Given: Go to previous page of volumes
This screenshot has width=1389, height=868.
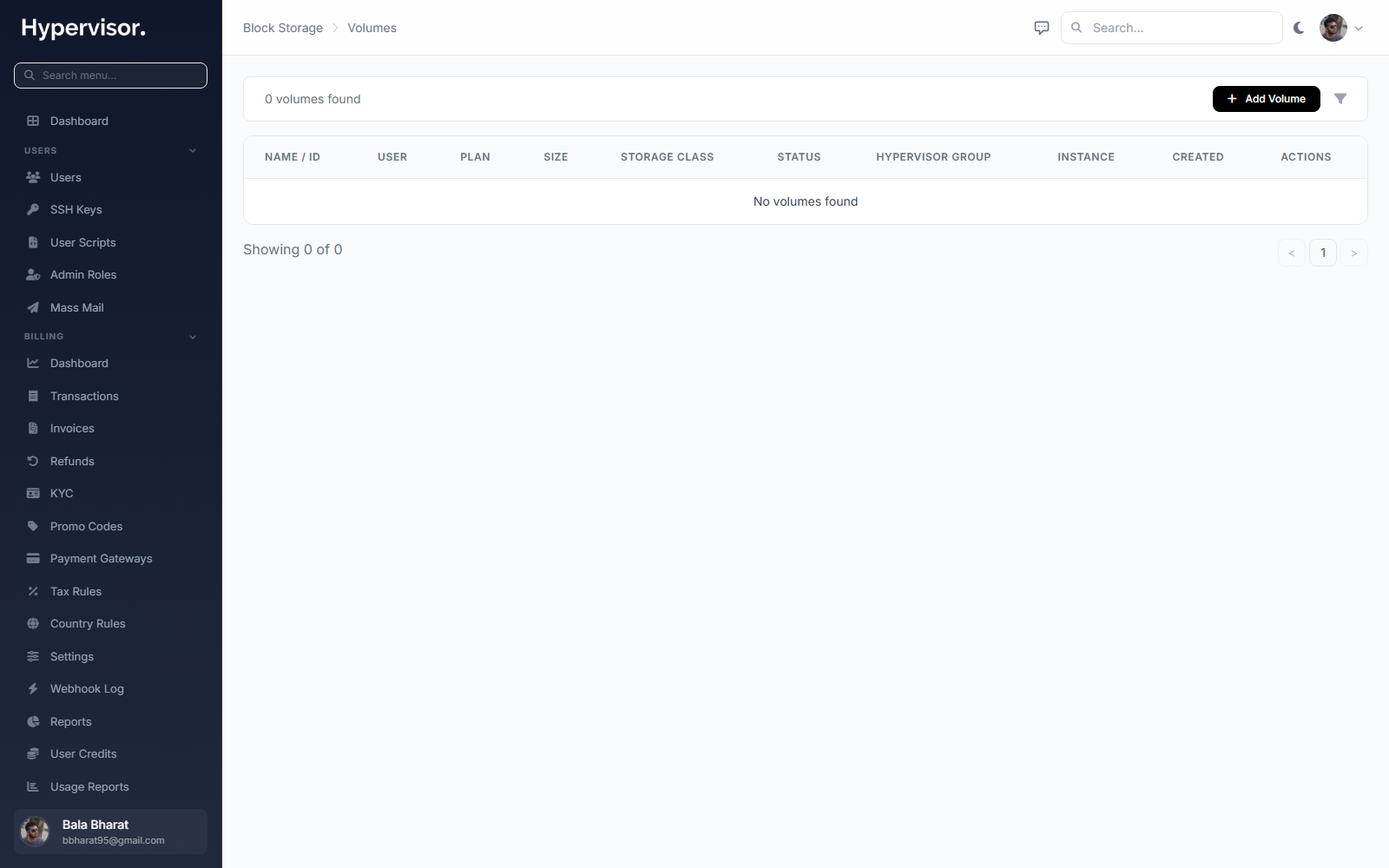Looking at the screenshot, I should [1292, 253].
